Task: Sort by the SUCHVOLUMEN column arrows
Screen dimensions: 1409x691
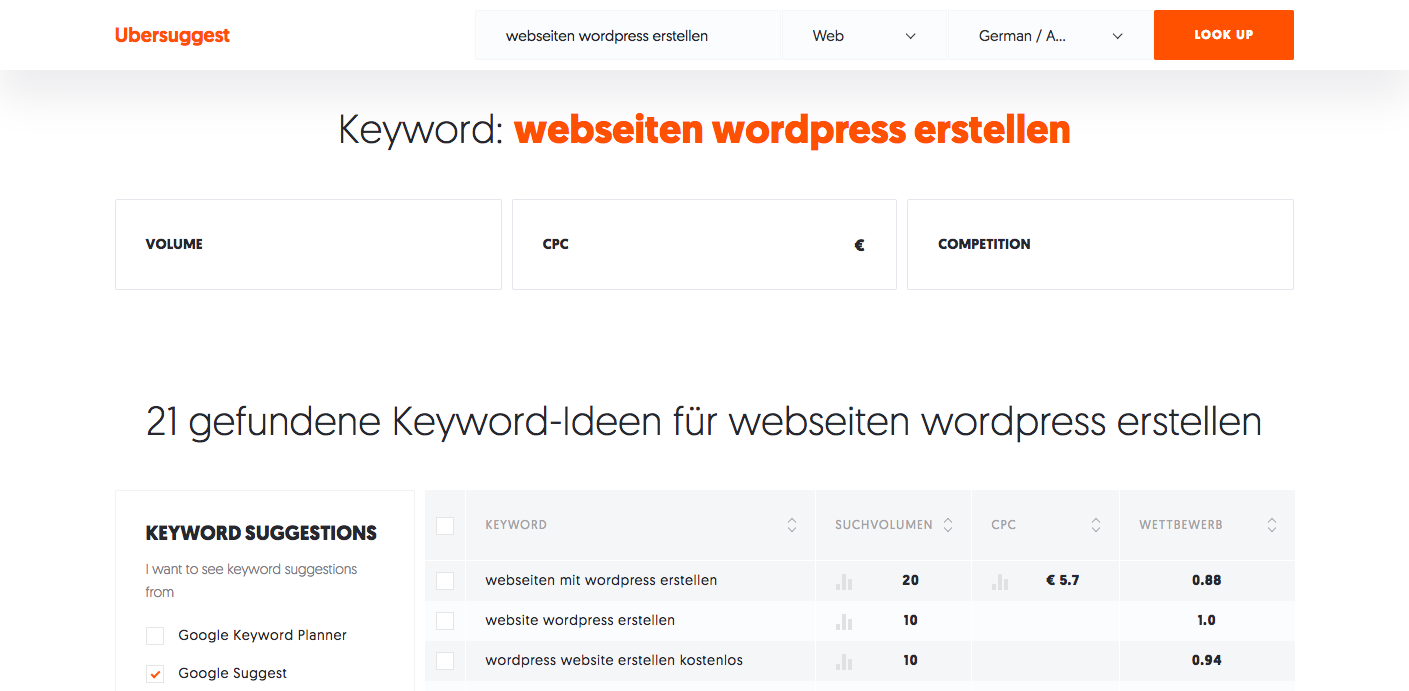Action: coord(948,525)
